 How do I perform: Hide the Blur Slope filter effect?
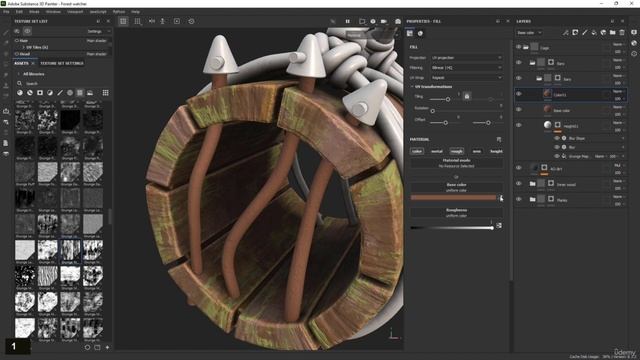pyautogui.click(x=557, y=138)
